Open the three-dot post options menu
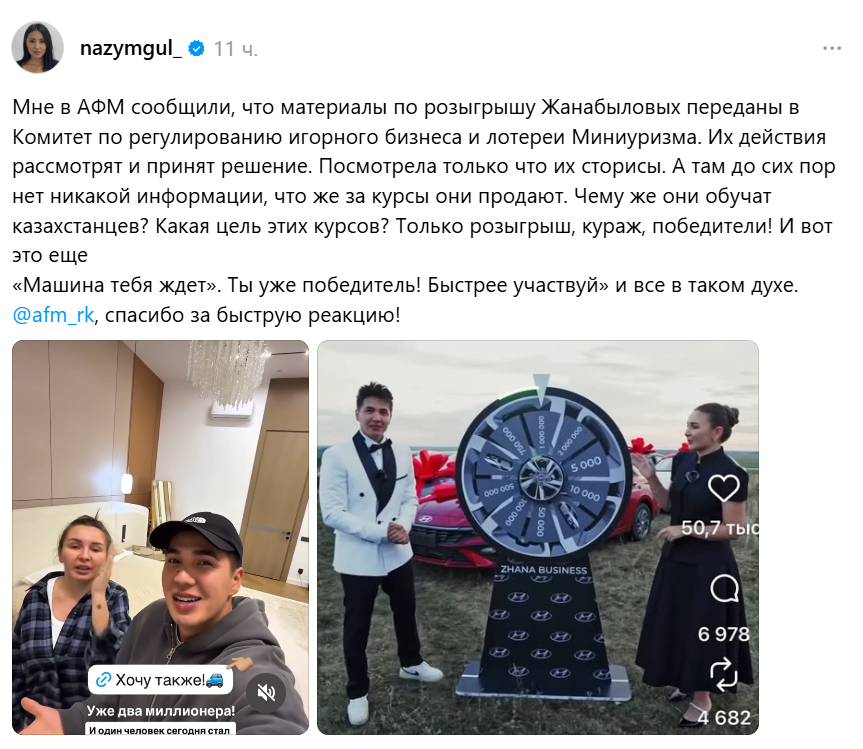Screen dimensions: 863x749 [x=832, y=48]
